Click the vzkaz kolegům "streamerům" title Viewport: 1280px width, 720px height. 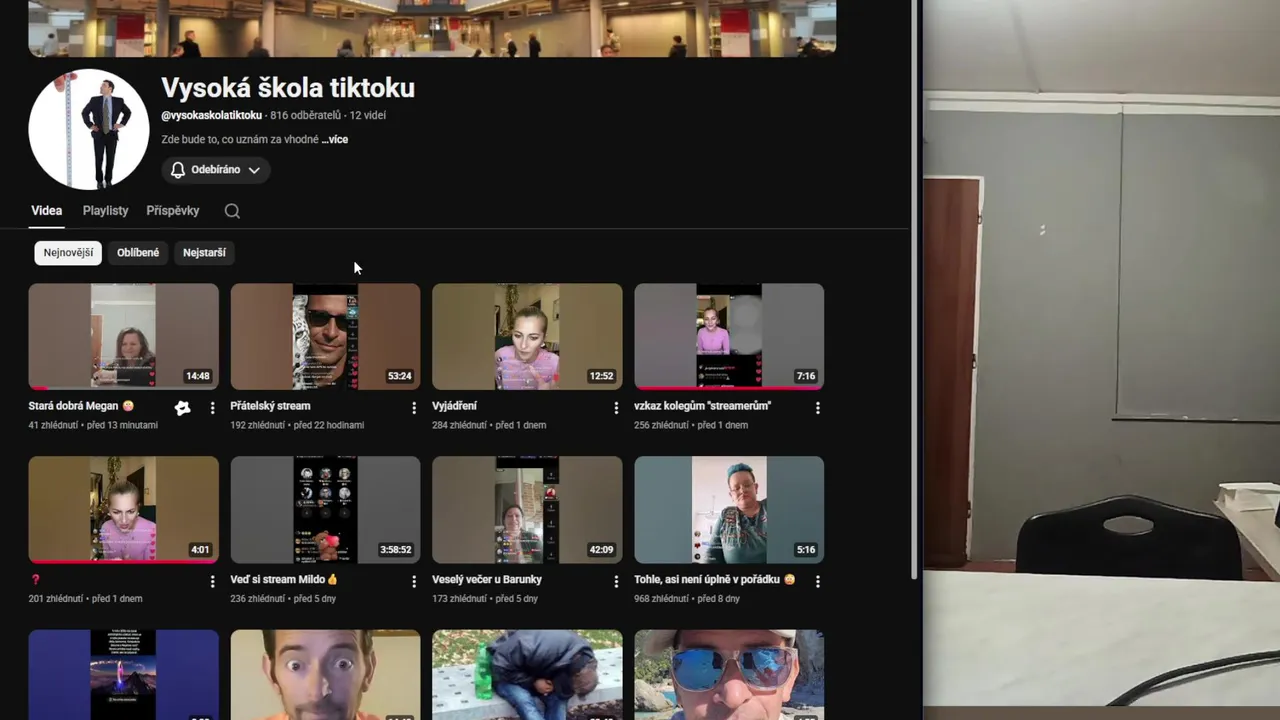(x=702, y=406)
